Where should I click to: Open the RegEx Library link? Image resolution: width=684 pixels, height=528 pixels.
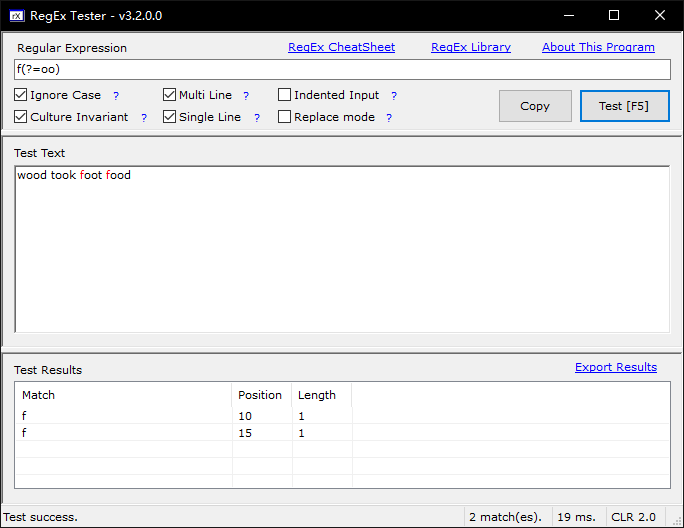pos(470,47)
